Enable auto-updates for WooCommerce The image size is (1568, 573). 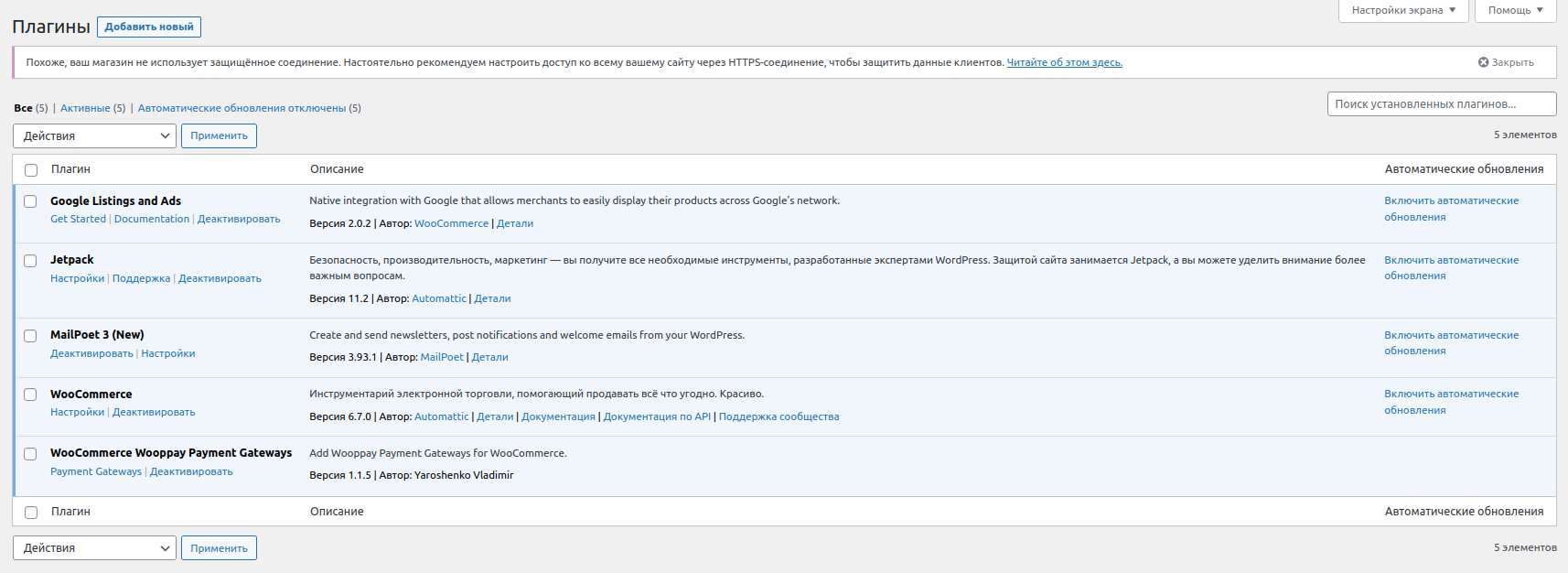pyautogui.click(x=1451, y=402)
